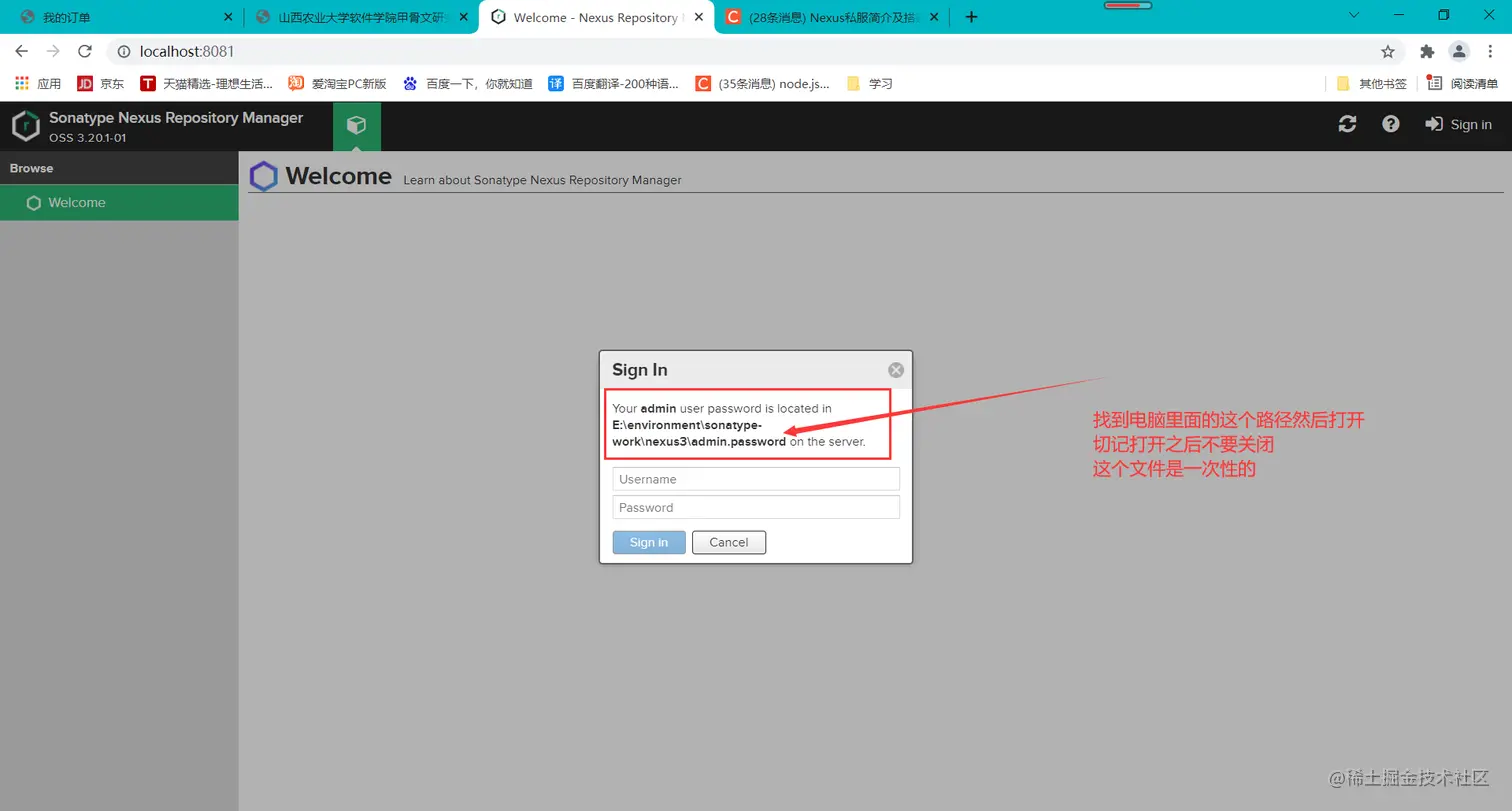This screenshot has height=811, width=1512.
Task: Open the Nexus Browse cube icon
Action: [356, 126]
